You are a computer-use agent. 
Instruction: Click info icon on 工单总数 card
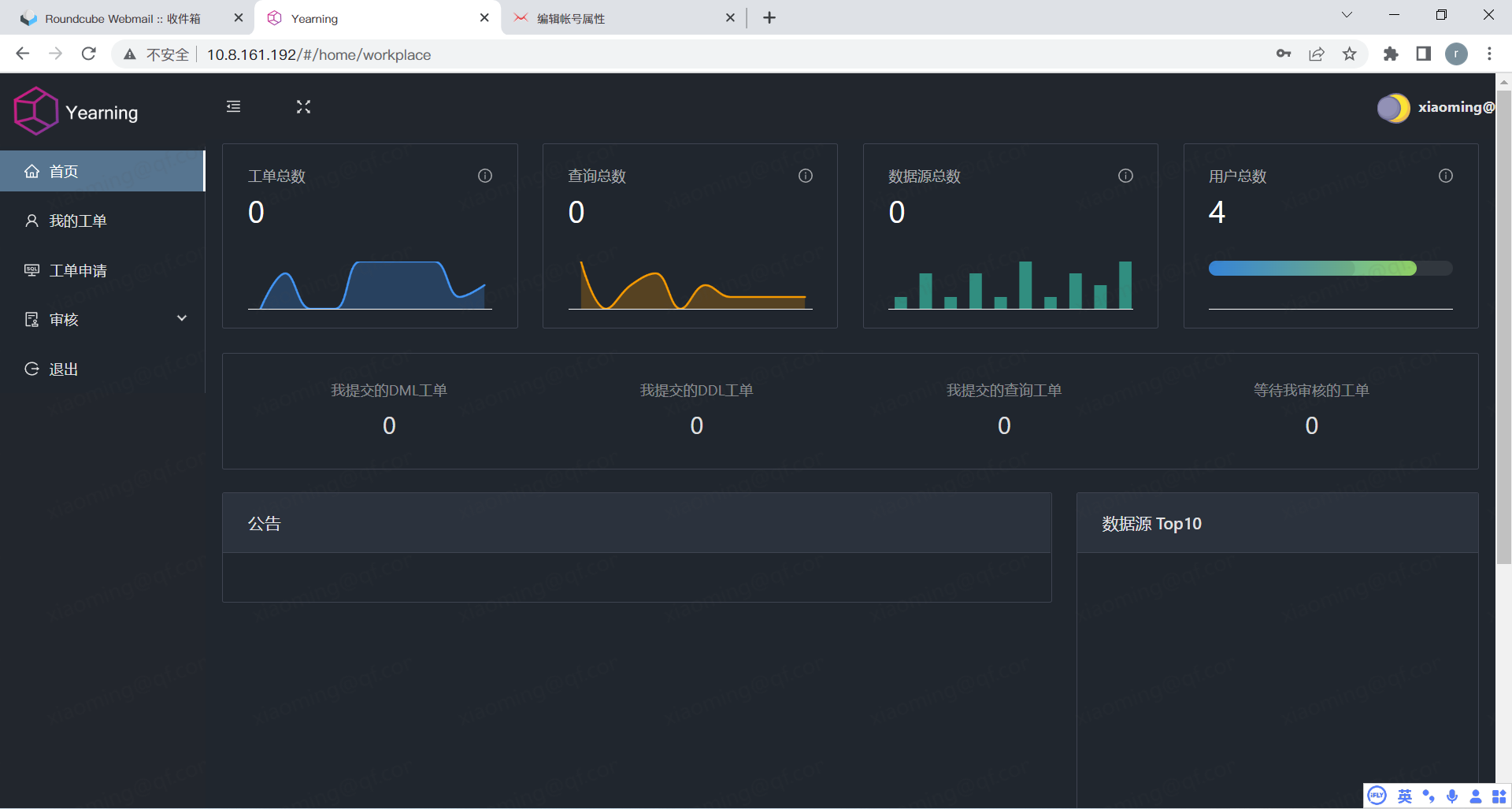[x=485, y=176]
